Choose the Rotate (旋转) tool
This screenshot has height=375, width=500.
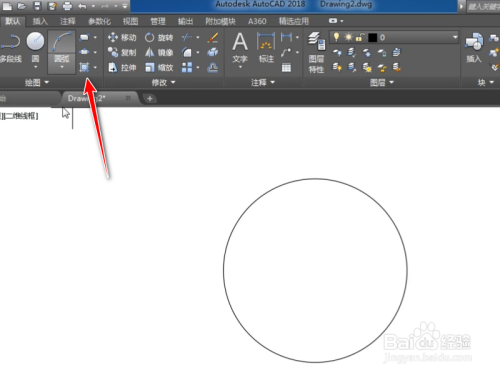click(x=159, y=37)
